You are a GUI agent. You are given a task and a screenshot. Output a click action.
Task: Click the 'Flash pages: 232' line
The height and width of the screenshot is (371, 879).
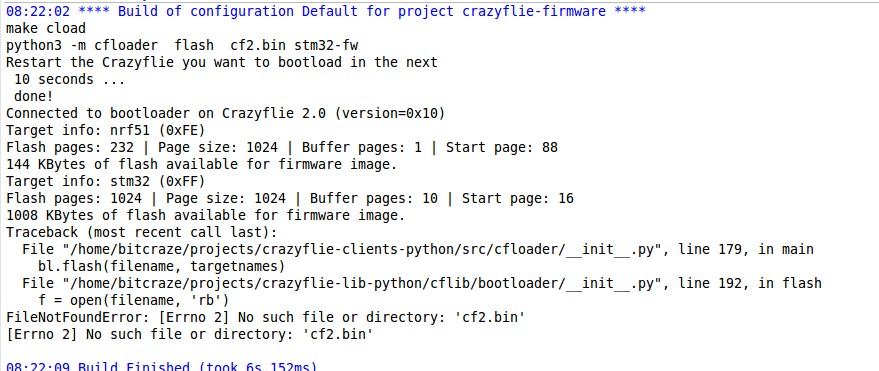pos(282,147)
